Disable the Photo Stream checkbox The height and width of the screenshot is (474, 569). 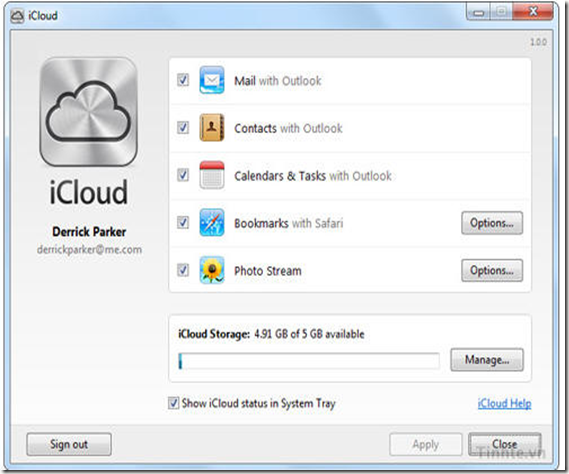[183, 270]
